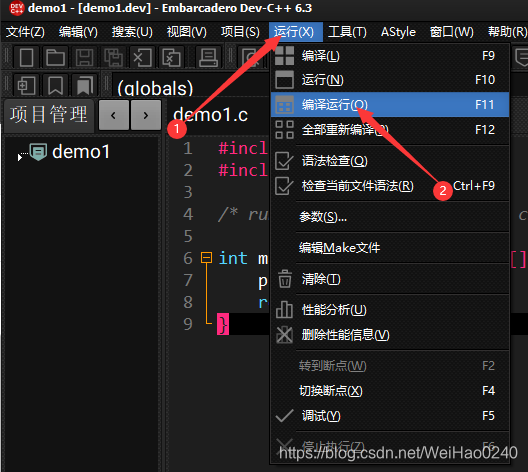Select the 编译(L) compile menu entry
Image resolution: width=528 pixels, height=472 pixels.
pos(390,56)
